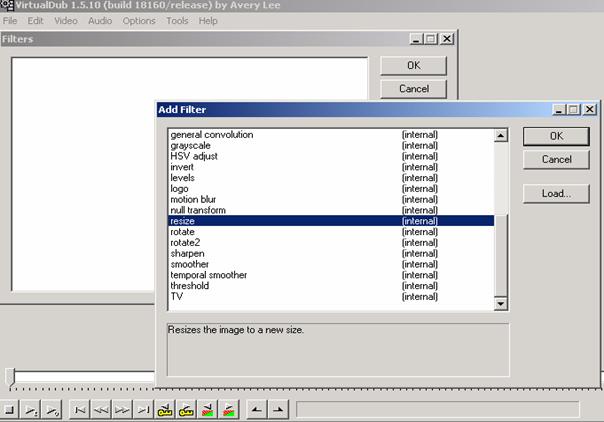Click OK in the Add Filter dialog
This screenshot has width=604, height=422.
coord(556,135)
